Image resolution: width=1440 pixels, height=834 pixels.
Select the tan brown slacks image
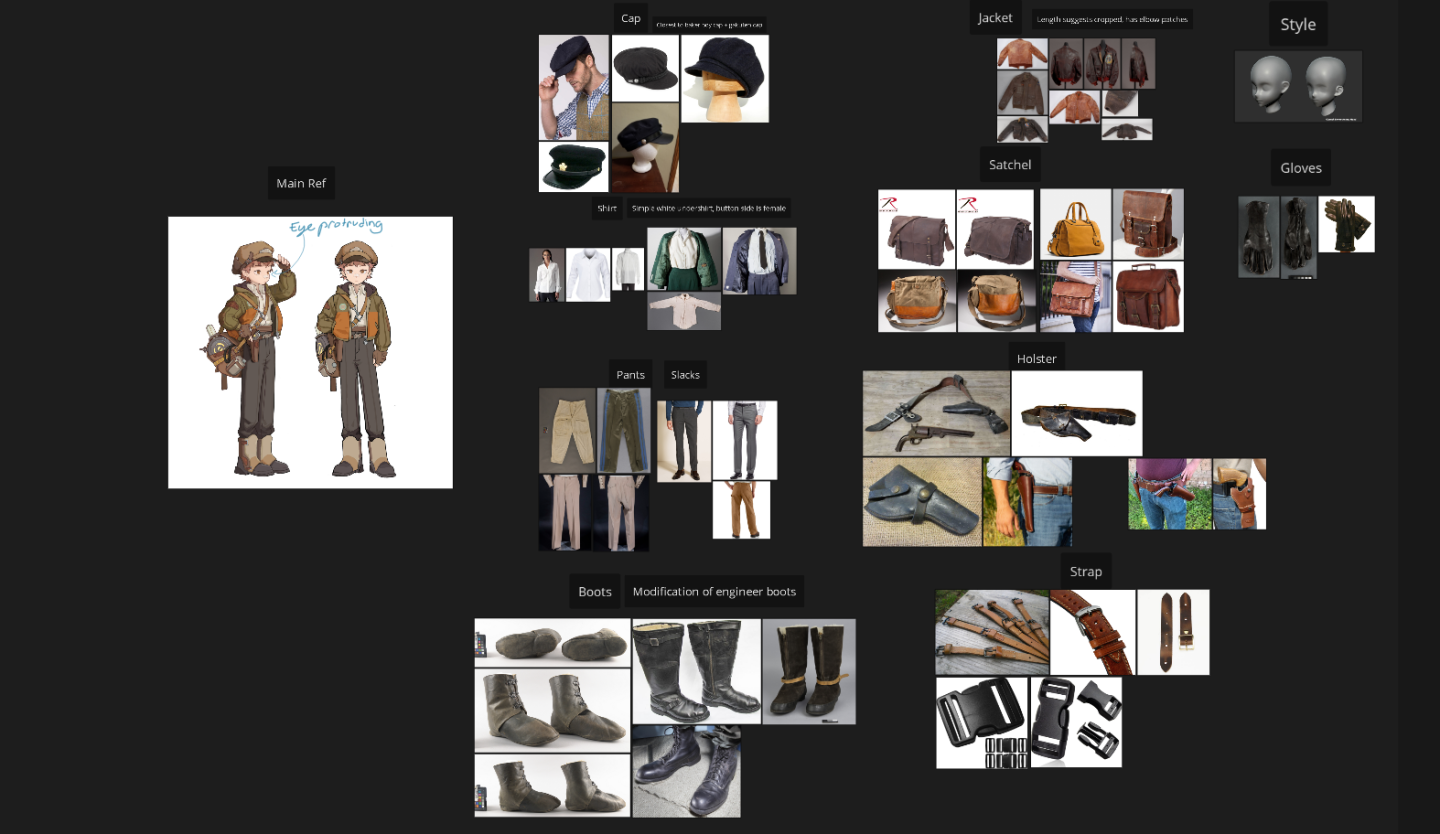tap(741, 510)
